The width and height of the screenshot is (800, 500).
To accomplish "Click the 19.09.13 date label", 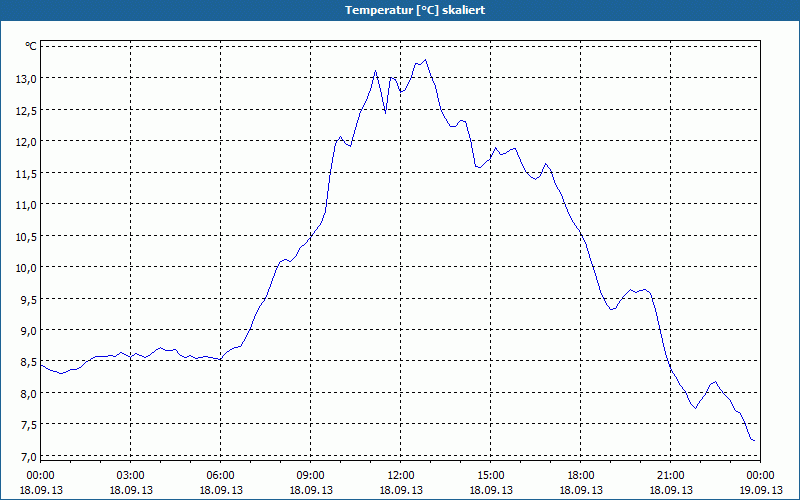I will [760, 490].
